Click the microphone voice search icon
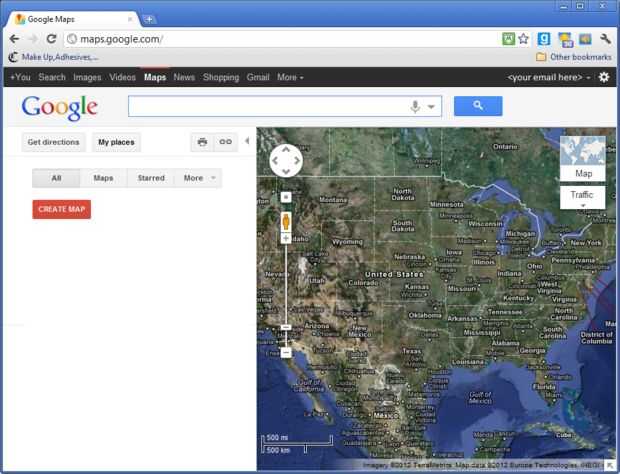The height and width of the screenshot is (474, 620). pos(415,106)
